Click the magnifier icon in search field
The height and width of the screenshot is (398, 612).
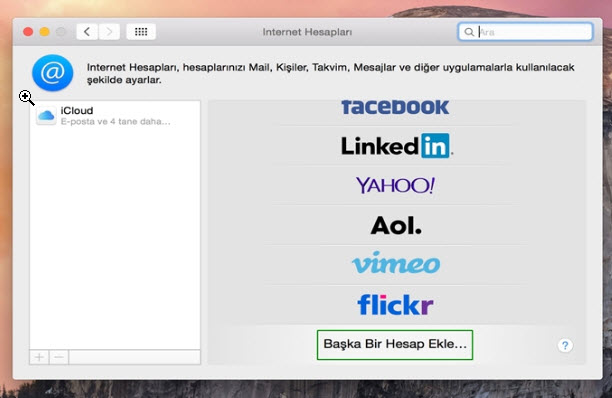click(x=469, y=32)
